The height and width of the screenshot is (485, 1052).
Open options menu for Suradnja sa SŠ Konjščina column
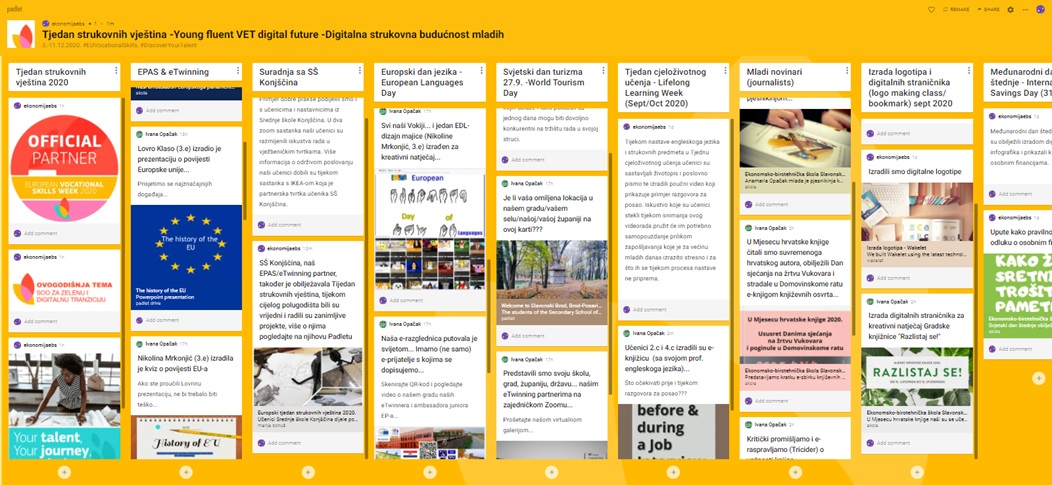tap(360, 70)
